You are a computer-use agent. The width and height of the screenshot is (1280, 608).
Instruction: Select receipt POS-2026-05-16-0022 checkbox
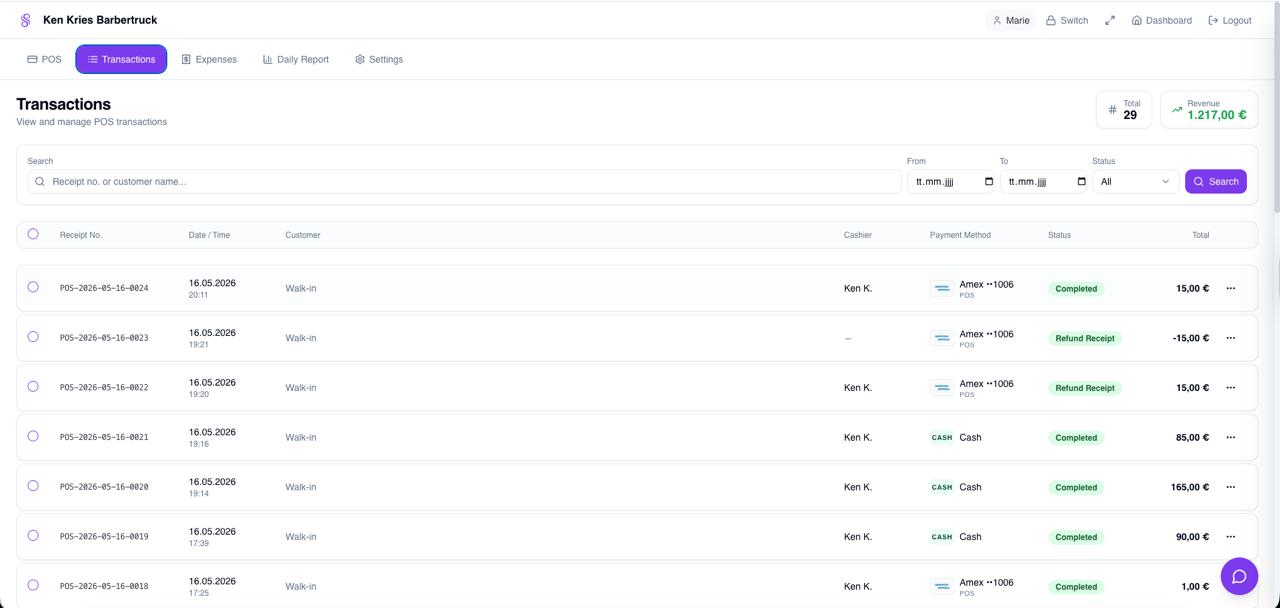33,386
